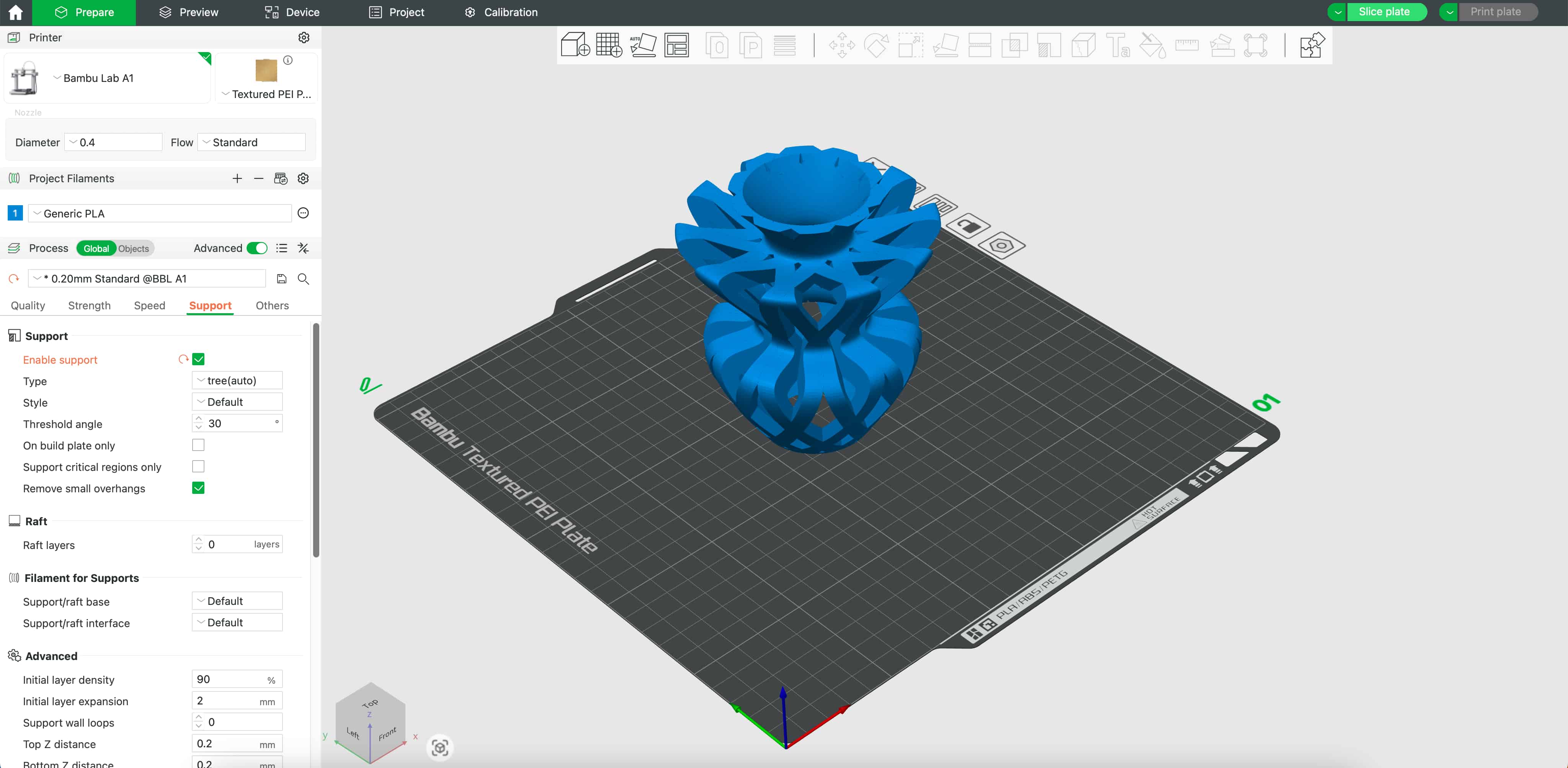Screen dimensions: 1568x768
Task: Add a new plate with grid icon
Action: point(609,45)
